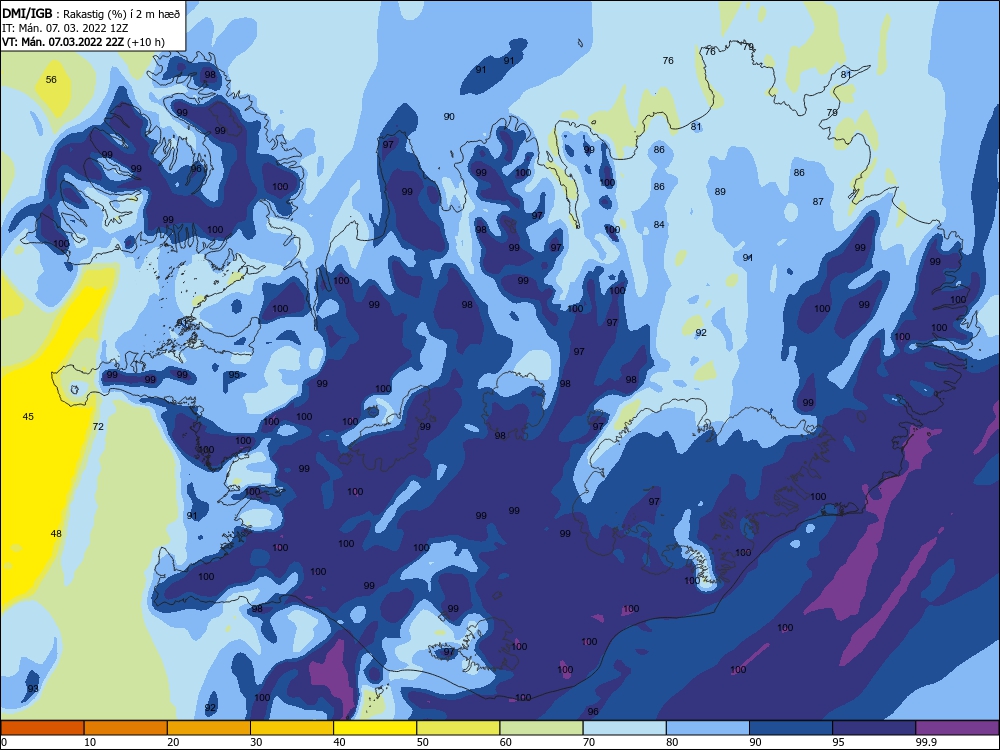1000x750 pixels.
Task: Click the 20–30 amber legend swatch
Action: pyautogui.click(x=209, y=728)
